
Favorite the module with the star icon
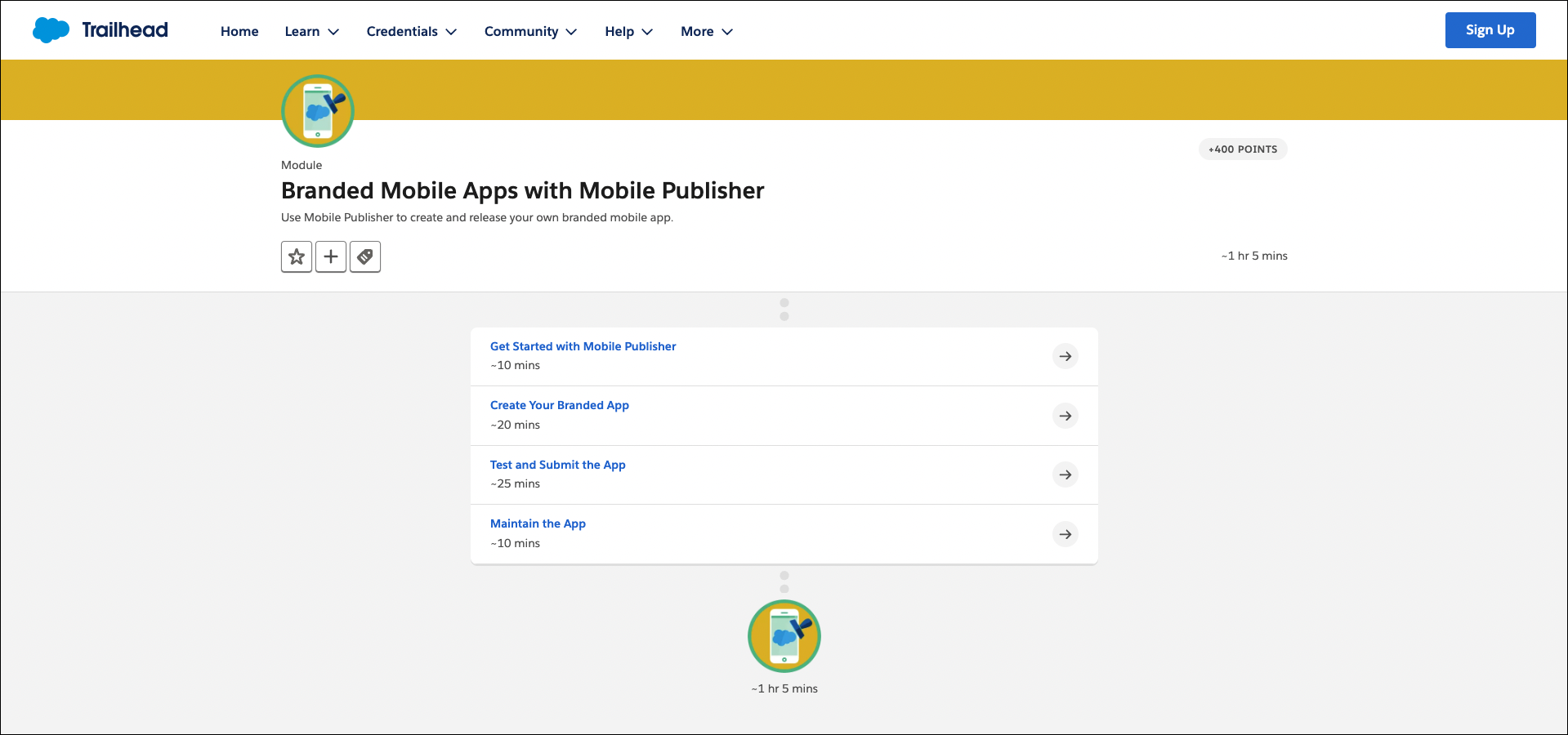(297, 256)
